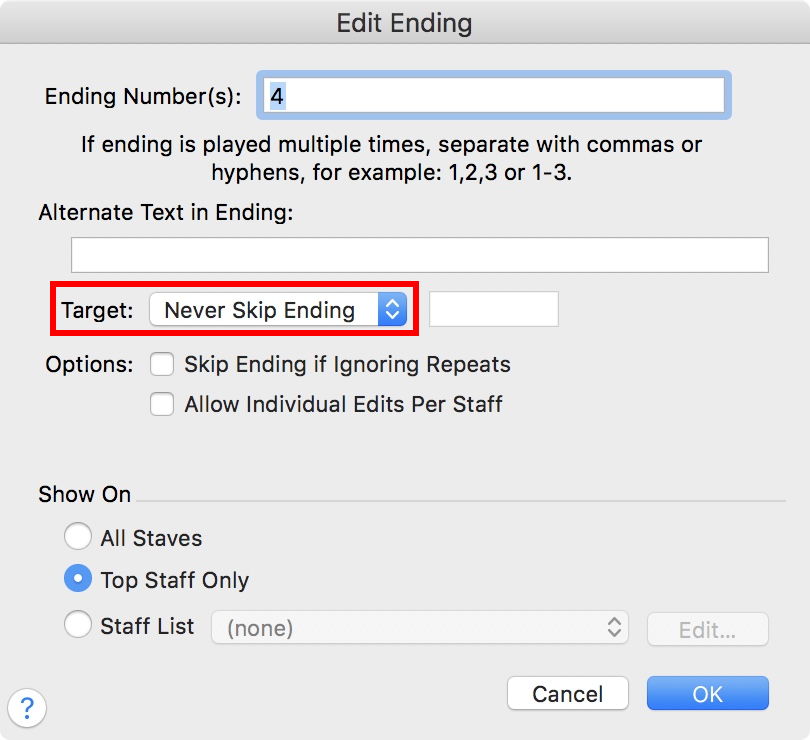Select the Staff List radio button
This screenshot has height=740, width=810.
pyautogui.click(x=77, y=627)
